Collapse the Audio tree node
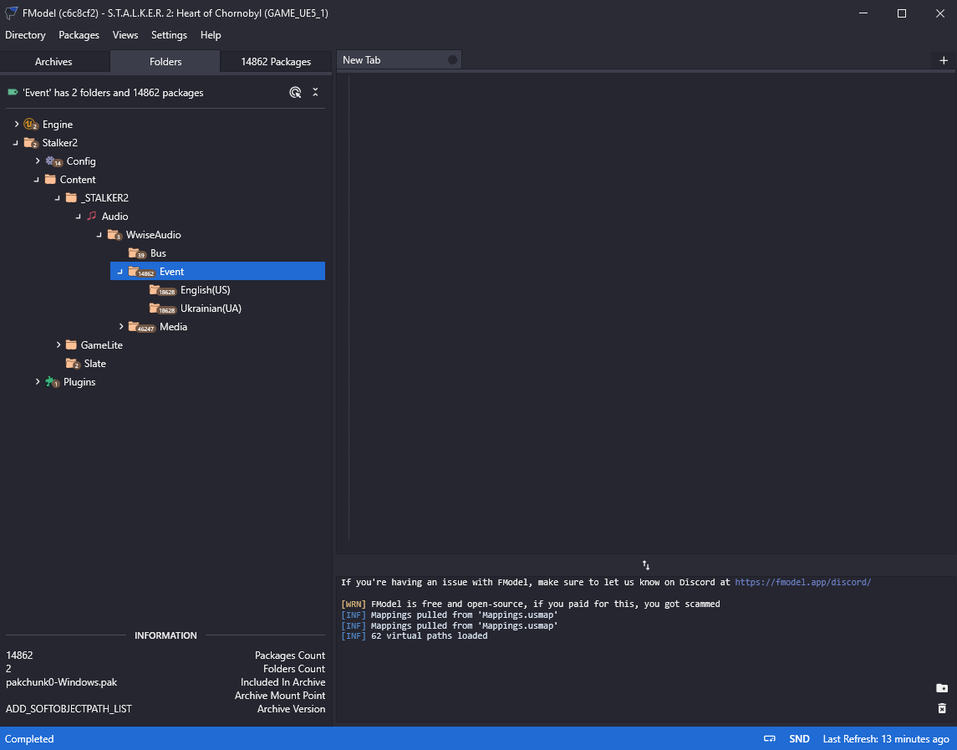Screen dimensions: 957x750 click(x=78, y=217)
